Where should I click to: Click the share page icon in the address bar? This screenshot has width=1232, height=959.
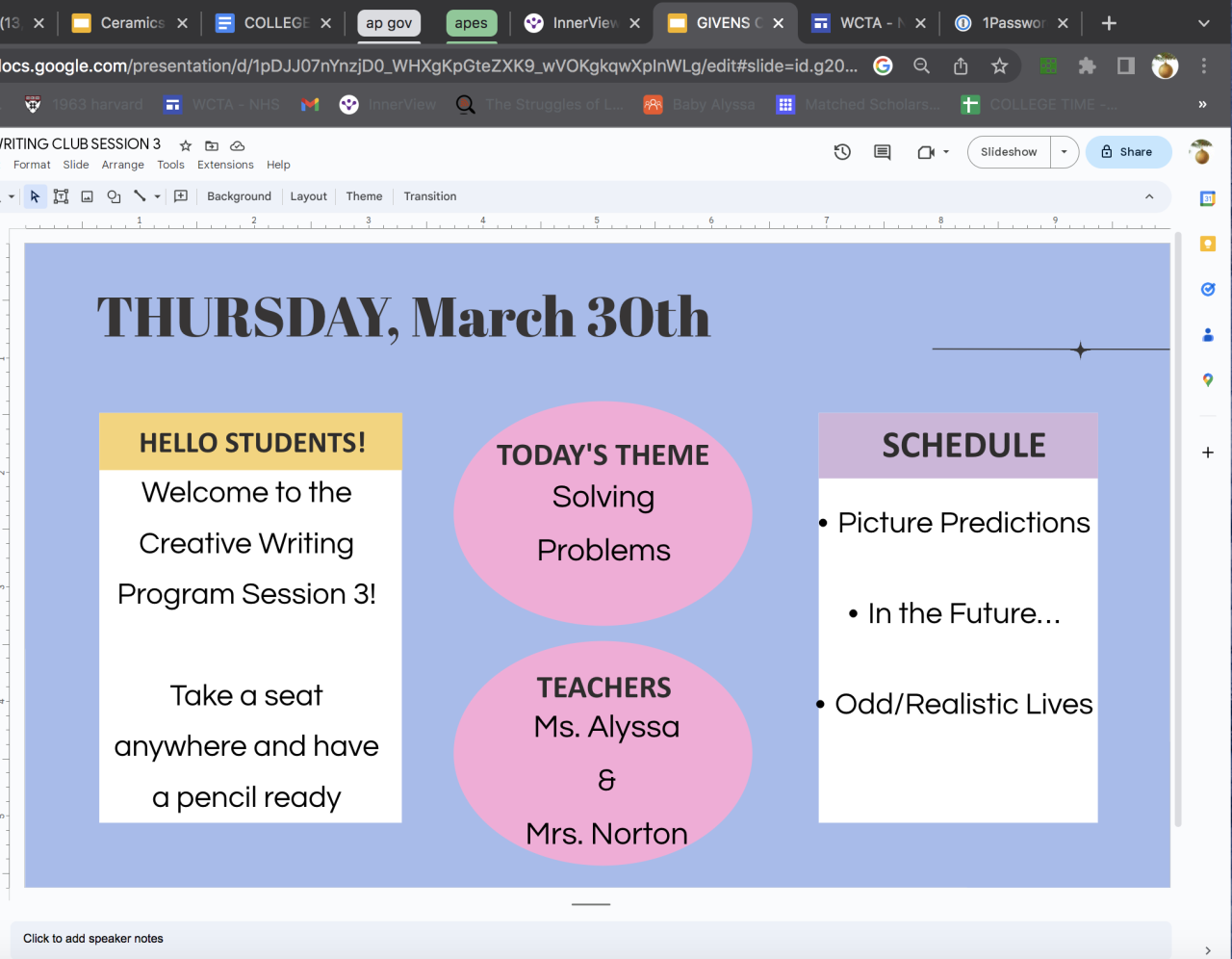[961, 65]
